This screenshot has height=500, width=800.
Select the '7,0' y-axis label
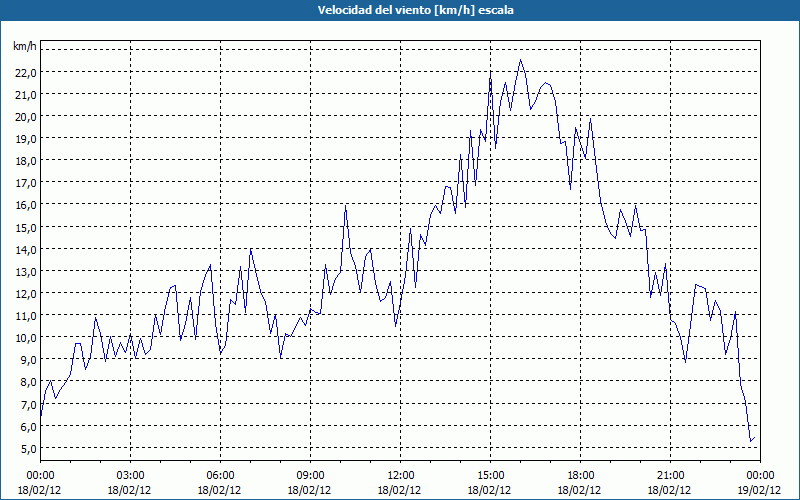tap(28, 405)
